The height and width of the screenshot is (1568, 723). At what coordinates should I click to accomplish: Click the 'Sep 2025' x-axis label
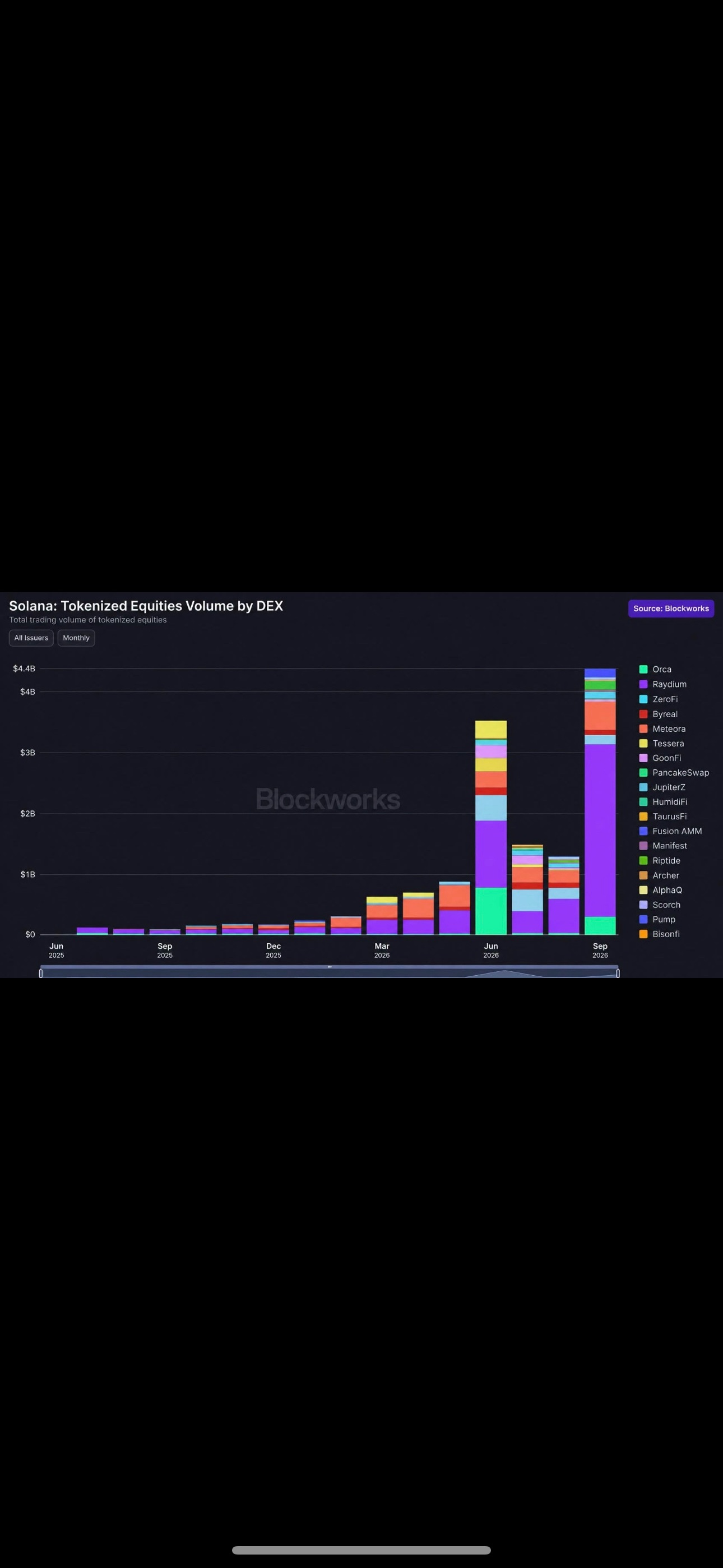click(x=164, y=949)
